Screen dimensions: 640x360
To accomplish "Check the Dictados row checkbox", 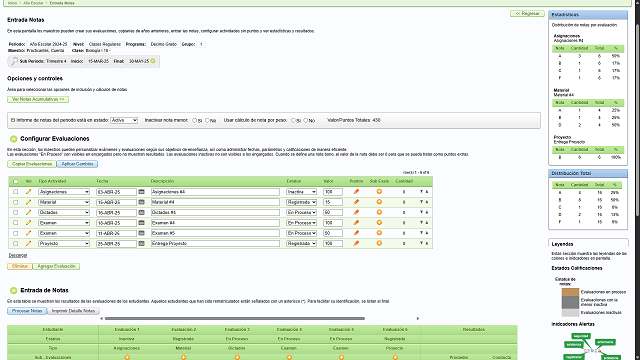I will 16,212.
